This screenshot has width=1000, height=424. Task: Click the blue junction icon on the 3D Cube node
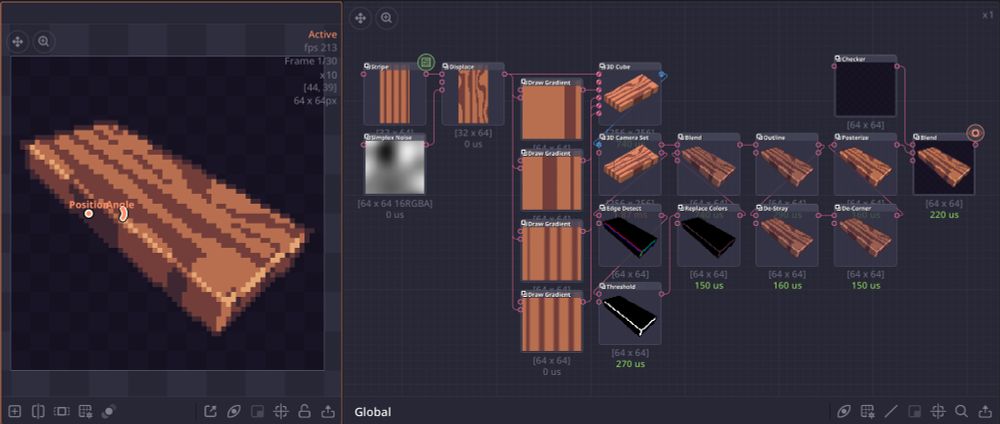tap(661, 75)
